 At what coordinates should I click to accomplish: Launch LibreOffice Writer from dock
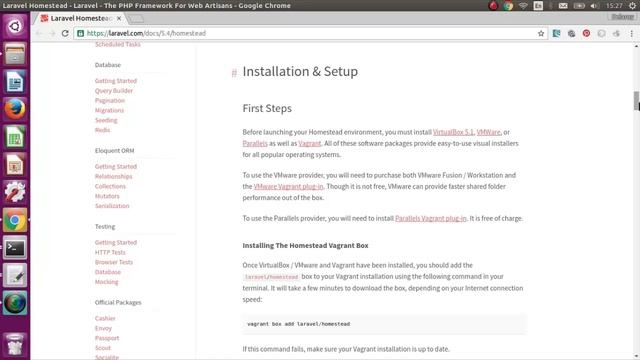coord(15,82)
